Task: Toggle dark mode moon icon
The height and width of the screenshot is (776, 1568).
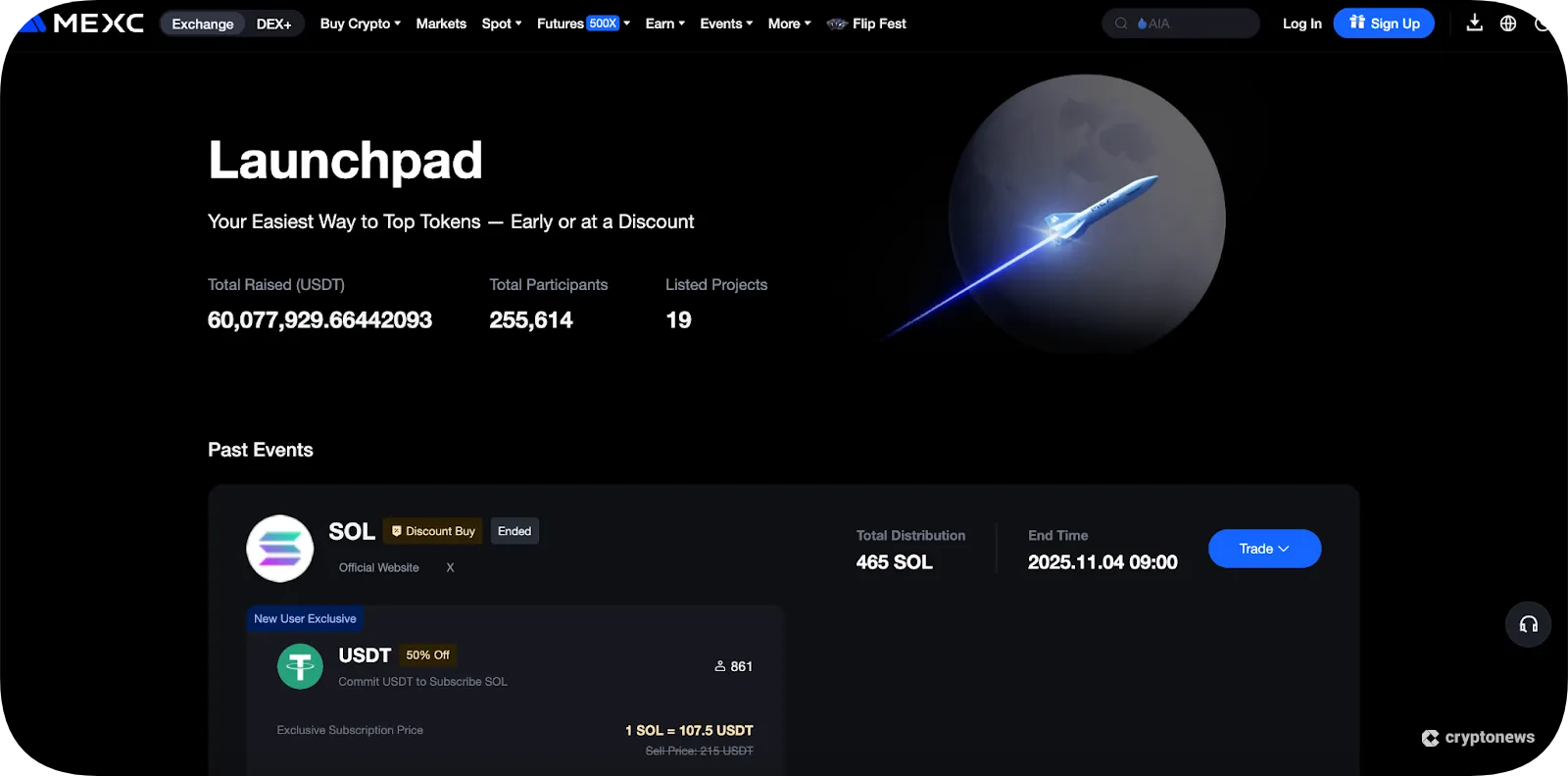Action: coord(1543,24)
